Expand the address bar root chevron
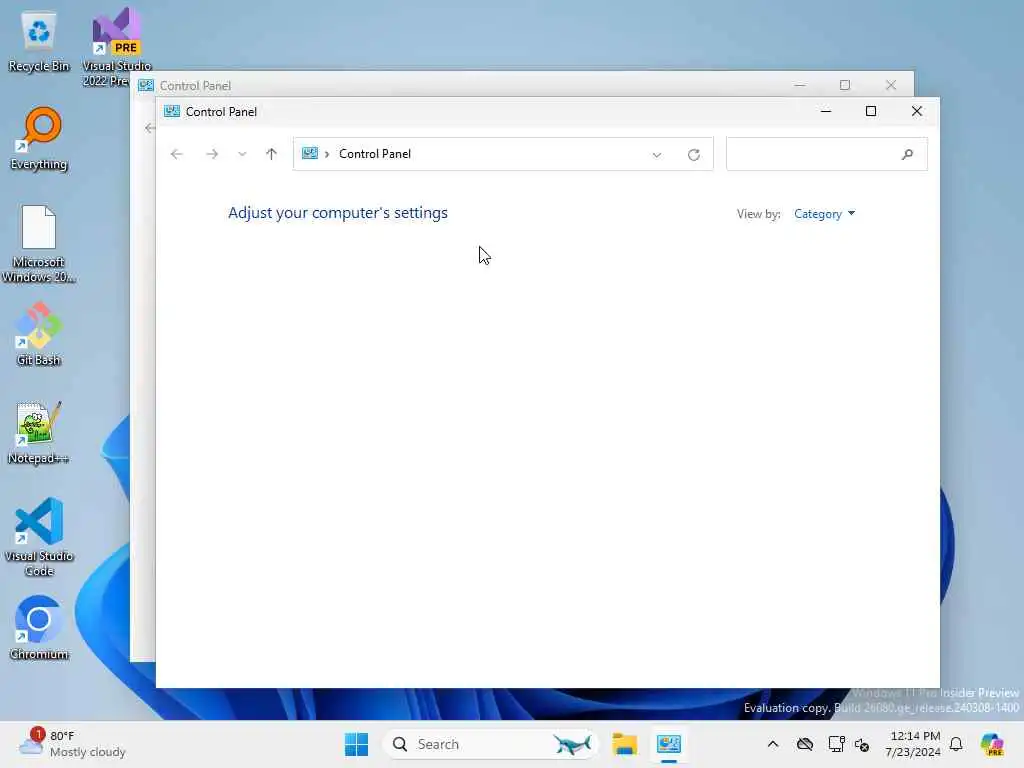The height and width of the screenshot is (768, 1024). tap(327, 154)
